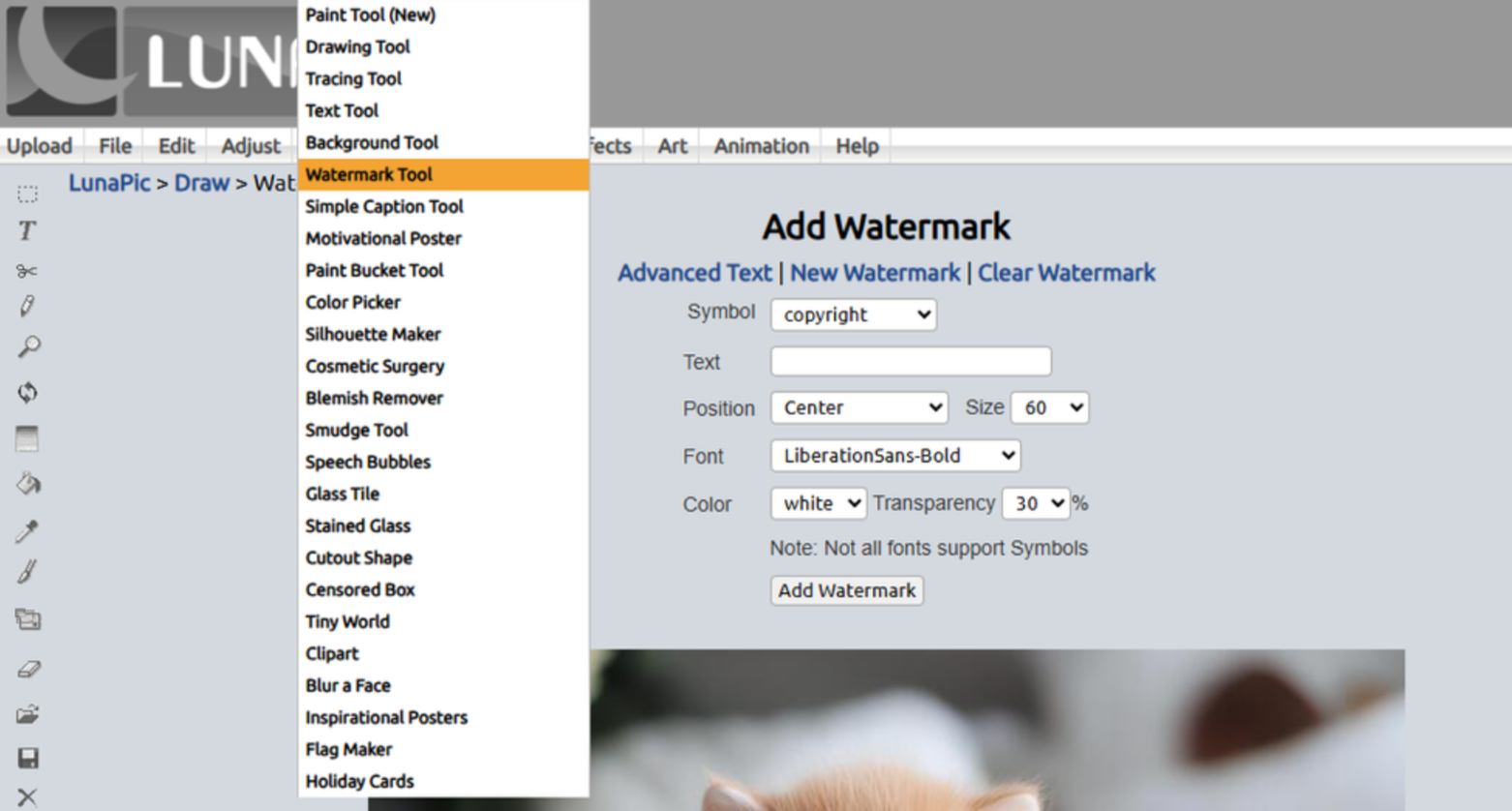The image size is (1512, 811).
Task: Select the highlighted Watermark Tool entry
Action: pyautogui.click(x=443, y=175)
